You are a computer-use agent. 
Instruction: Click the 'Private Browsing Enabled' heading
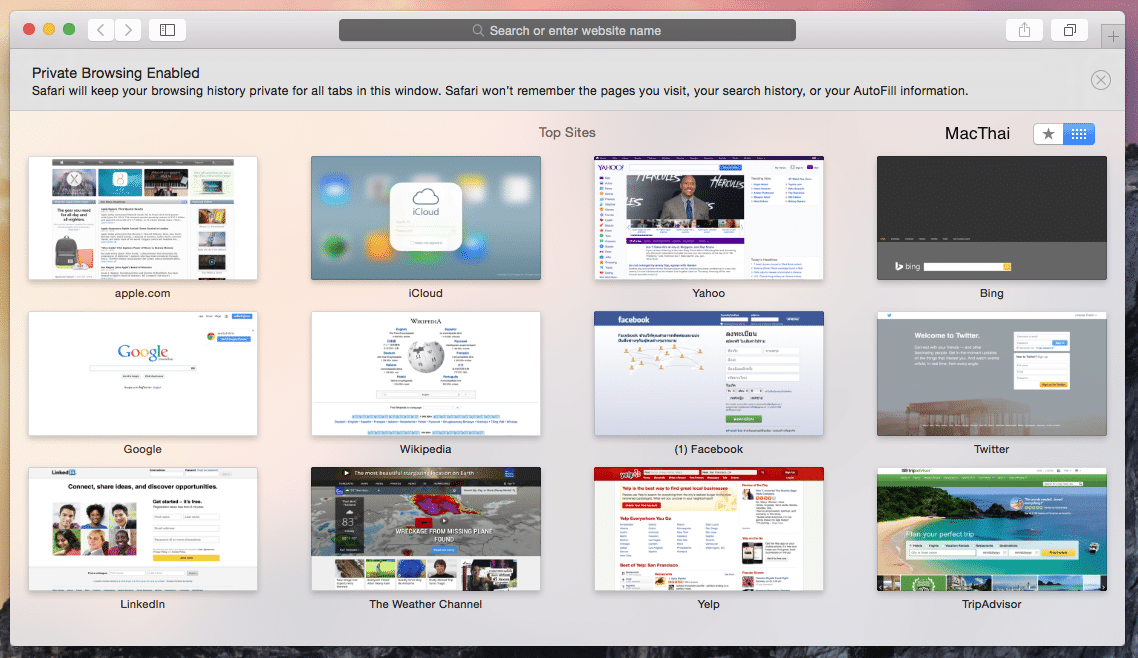[115, 73]
